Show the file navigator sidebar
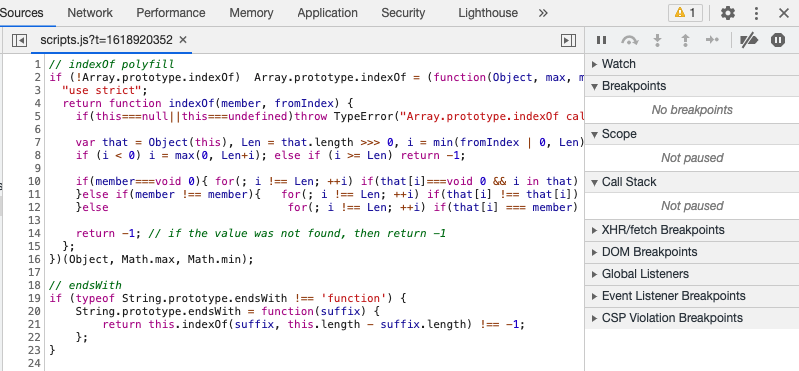 point(19,40)
